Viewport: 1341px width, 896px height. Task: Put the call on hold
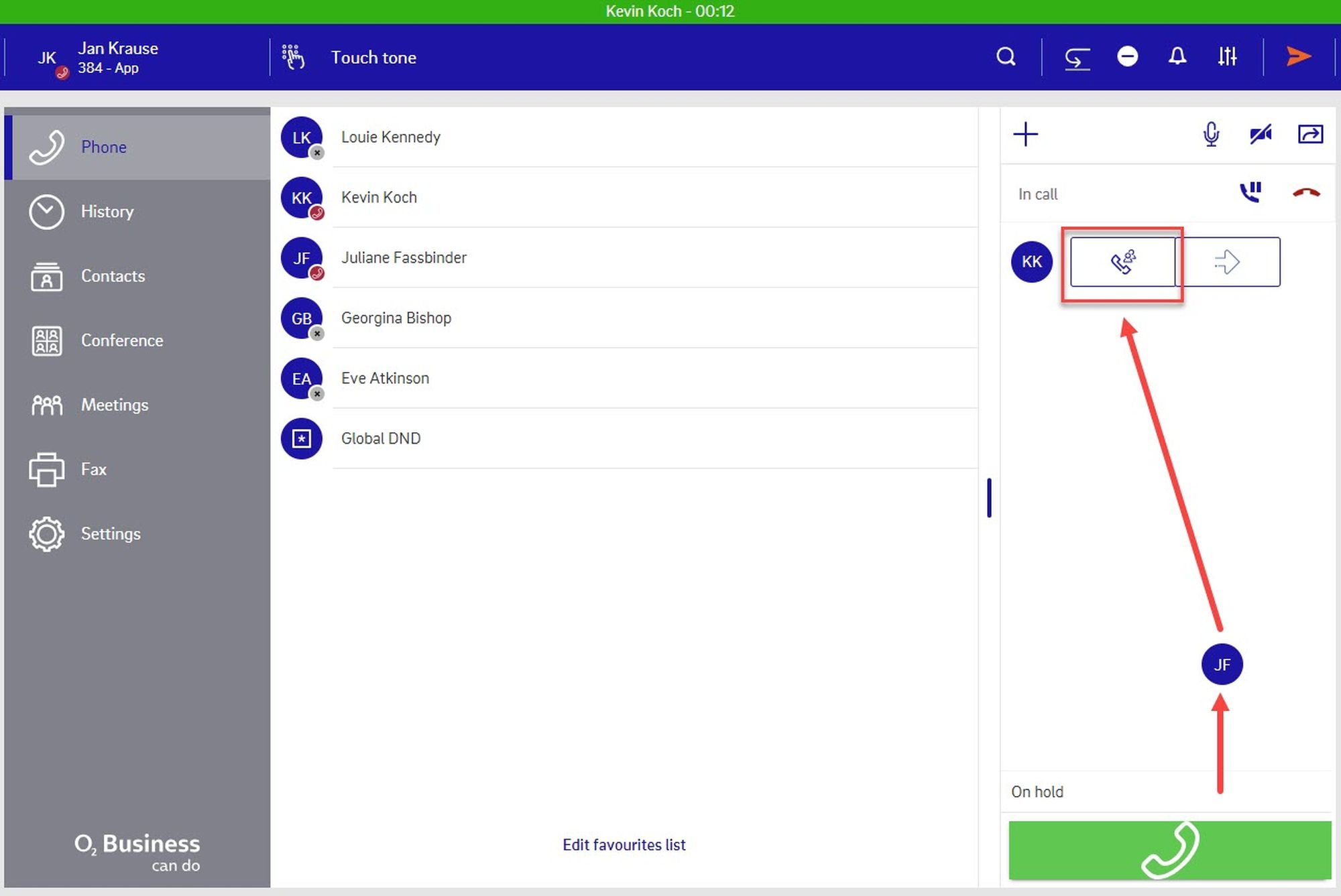[x=1250, y=193]
